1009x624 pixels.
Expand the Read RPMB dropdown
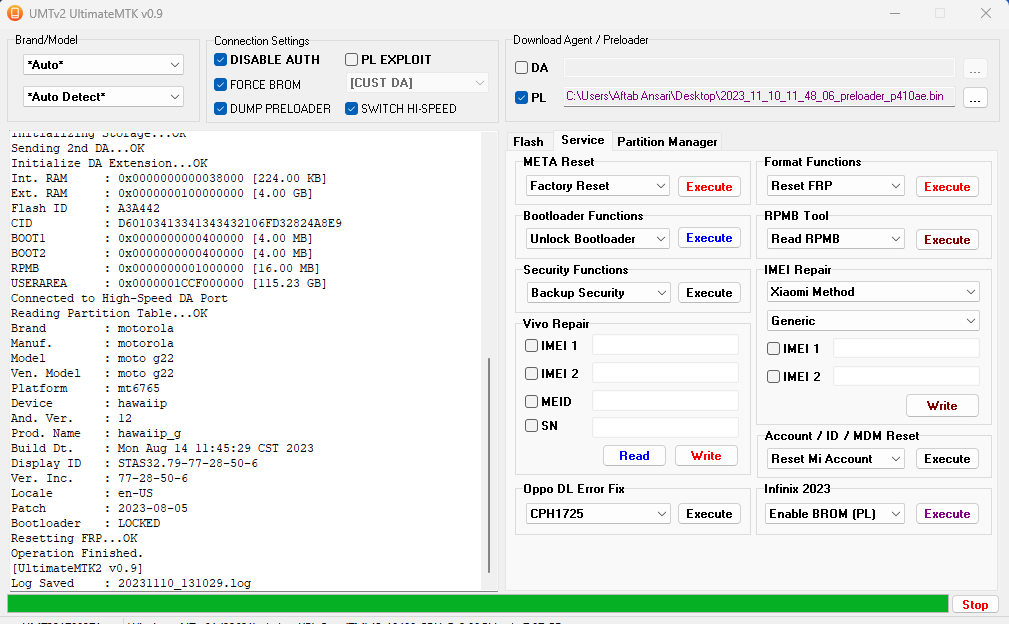coord(836,239)
